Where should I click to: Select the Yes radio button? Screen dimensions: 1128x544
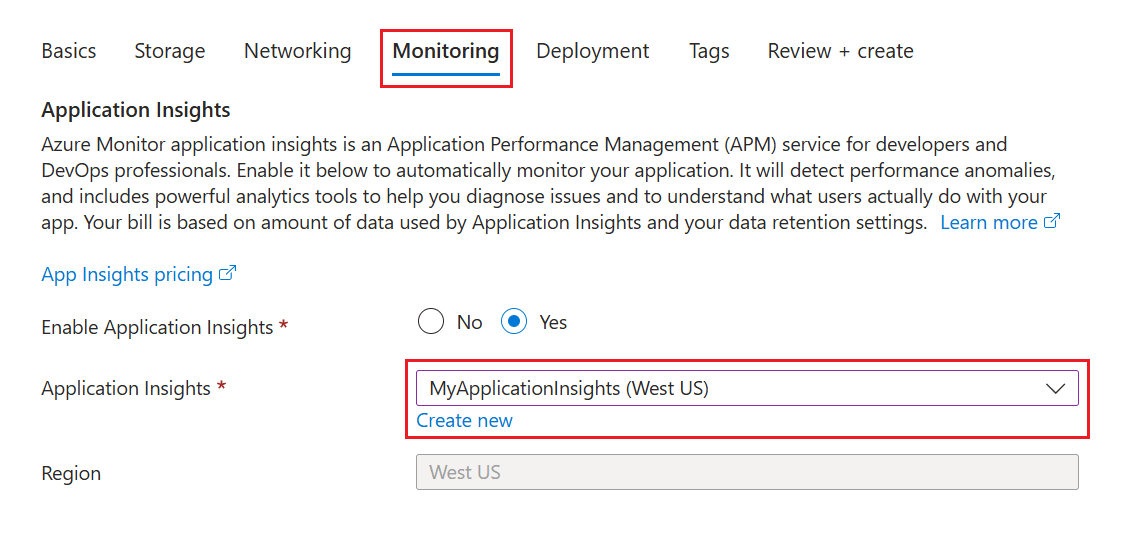tap(514, 322)
